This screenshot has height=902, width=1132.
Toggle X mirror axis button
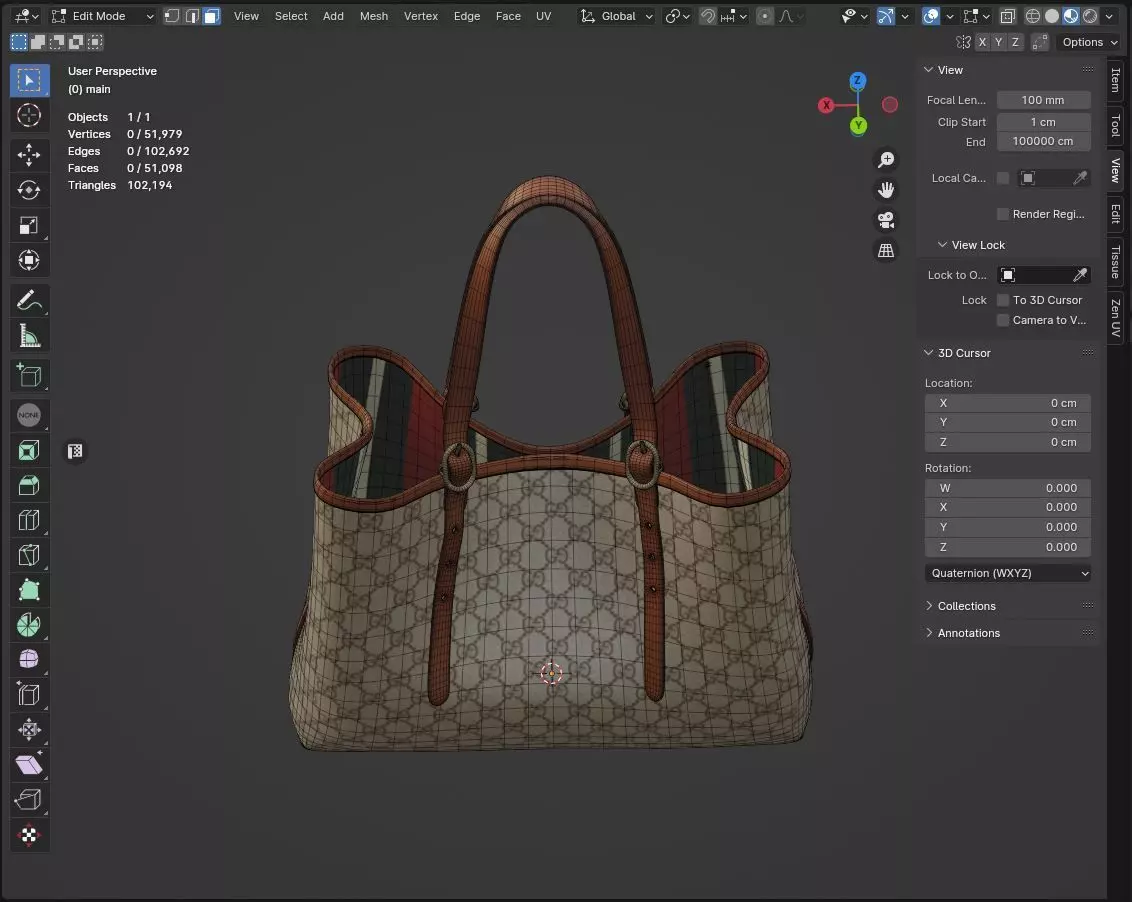click(x=982, y=42)
